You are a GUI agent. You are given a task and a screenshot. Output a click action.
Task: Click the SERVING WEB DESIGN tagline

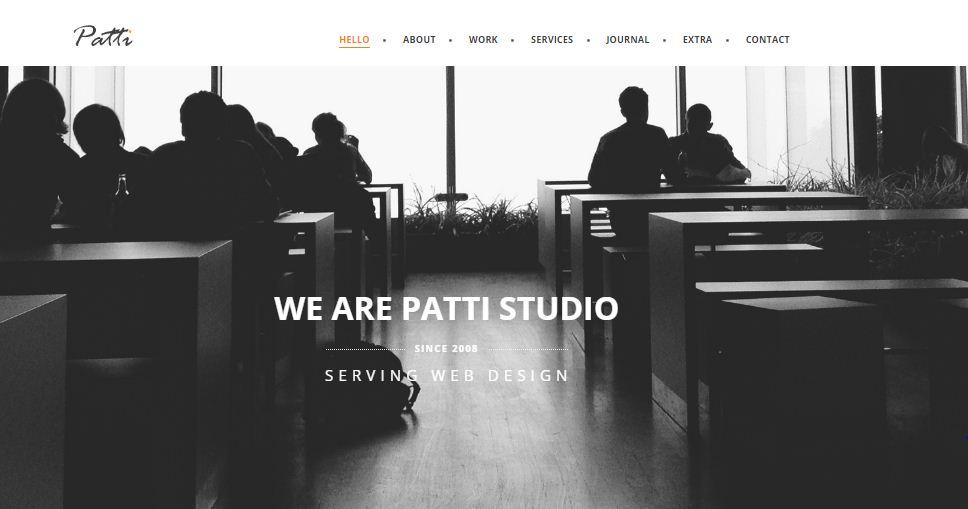[x=446, y=376]
